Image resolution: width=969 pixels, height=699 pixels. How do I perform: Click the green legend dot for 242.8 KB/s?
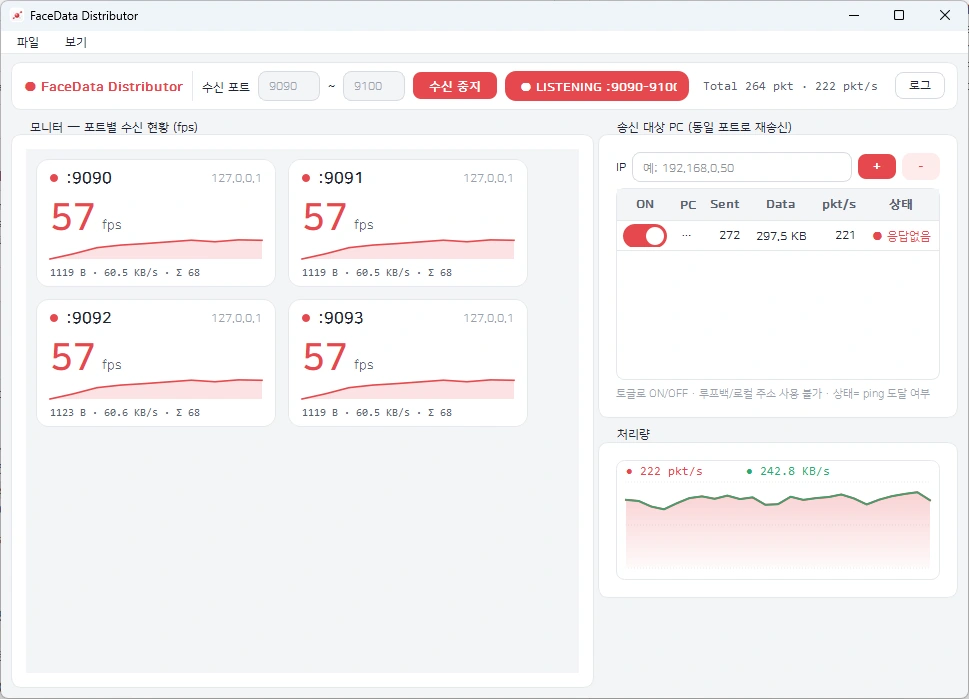click(x=749, y=472)
